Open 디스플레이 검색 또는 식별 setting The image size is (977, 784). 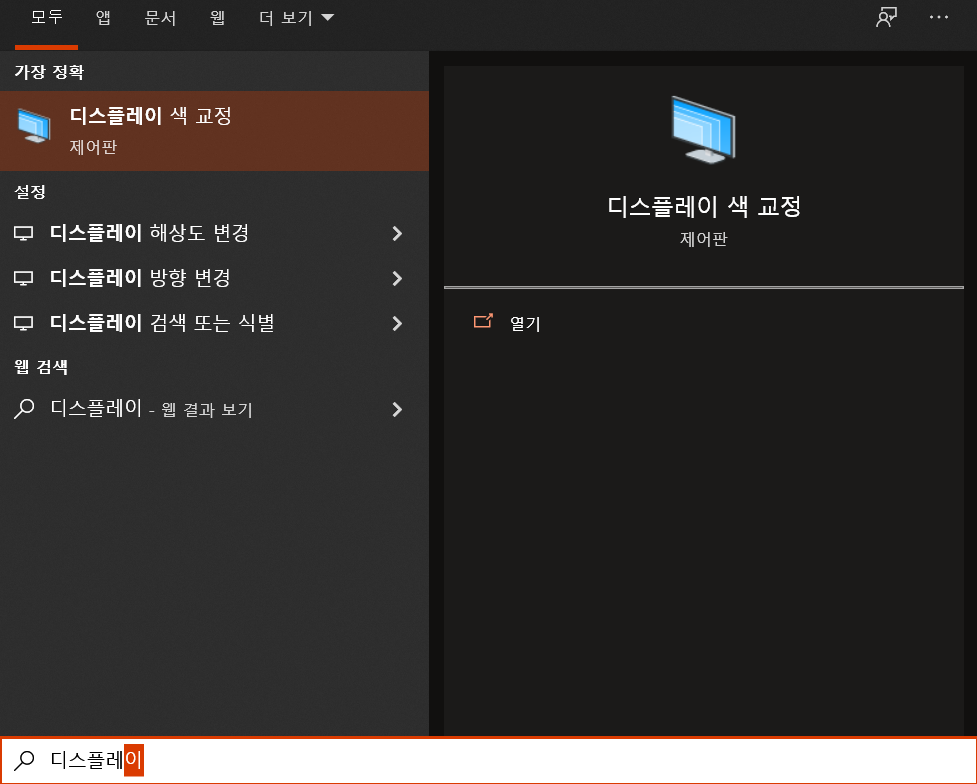[x=214, y=323]
